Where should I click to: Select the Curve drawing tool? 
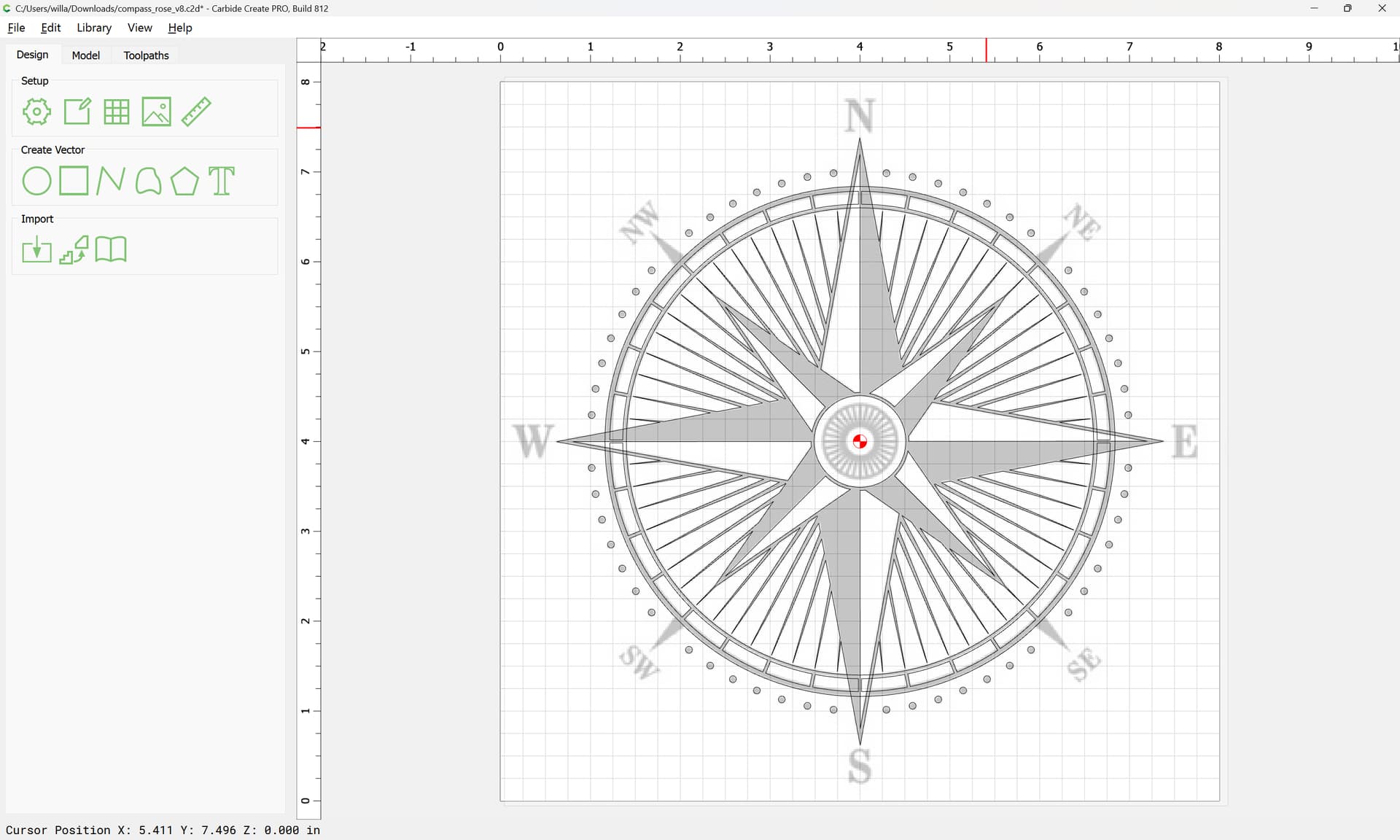tap(148, 181)
